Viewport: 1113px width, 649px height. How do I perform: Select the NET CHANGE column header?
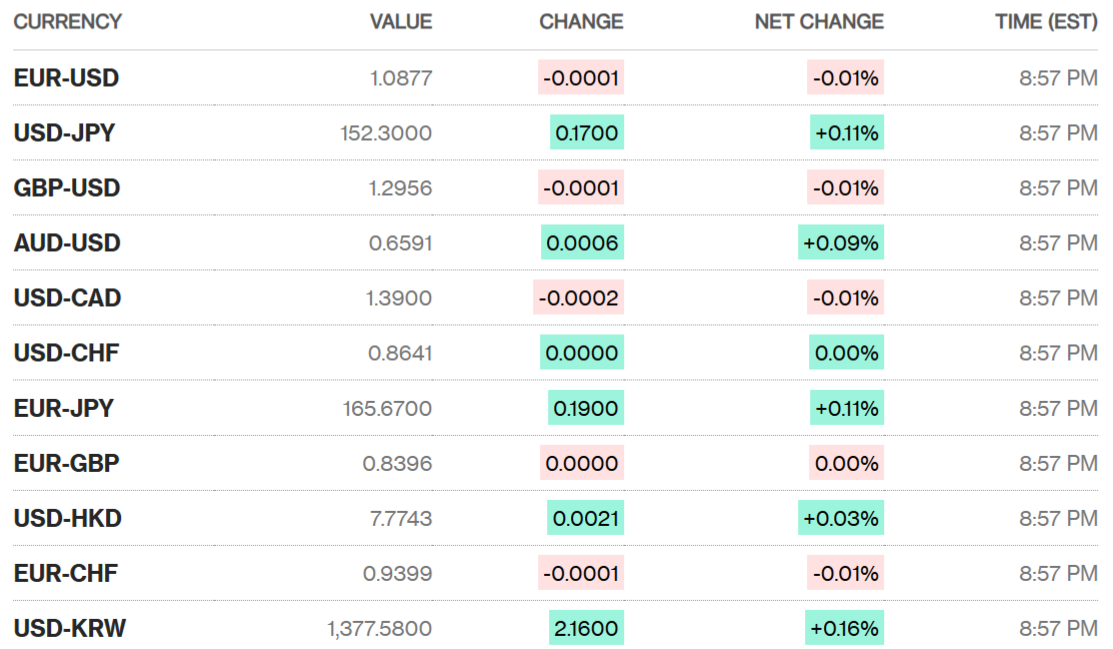(x=819, y=21)
